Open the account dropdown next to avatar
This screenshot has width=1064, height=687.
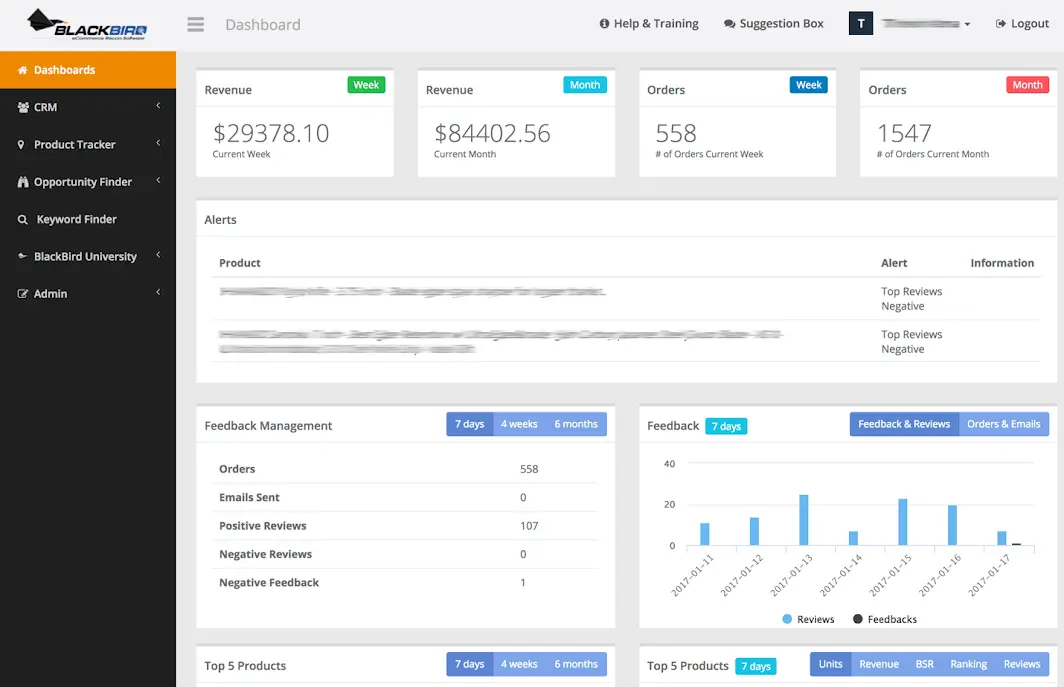(x=967, y=22)
